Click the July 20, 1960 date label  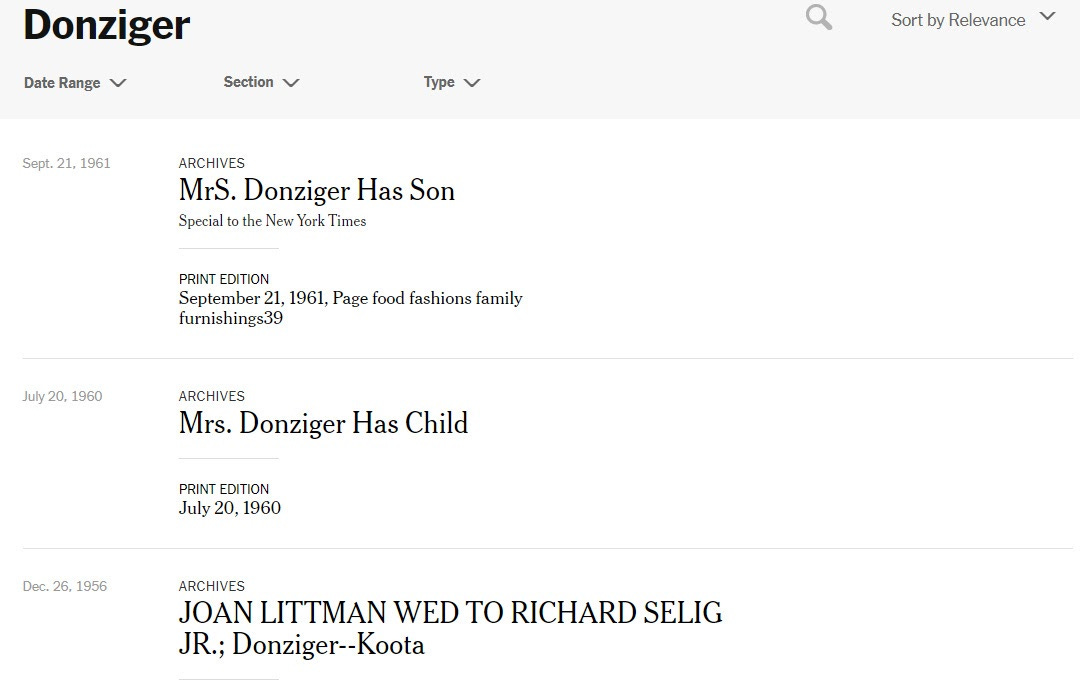[x=62, y=396]
